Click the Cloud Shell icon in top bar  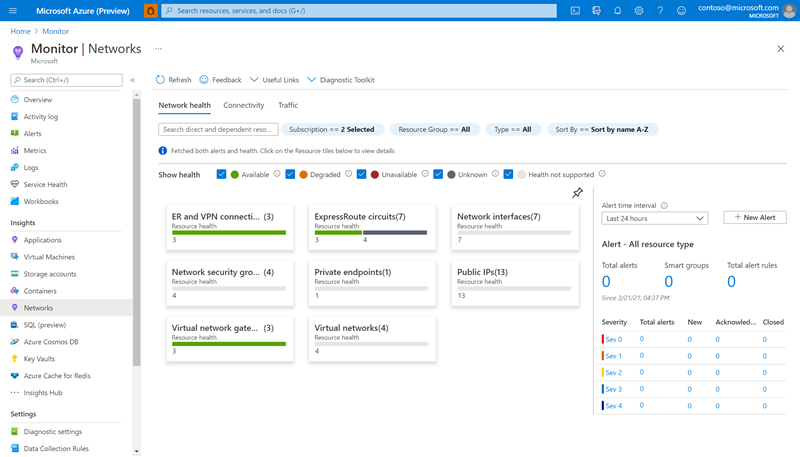coord(575,10)
